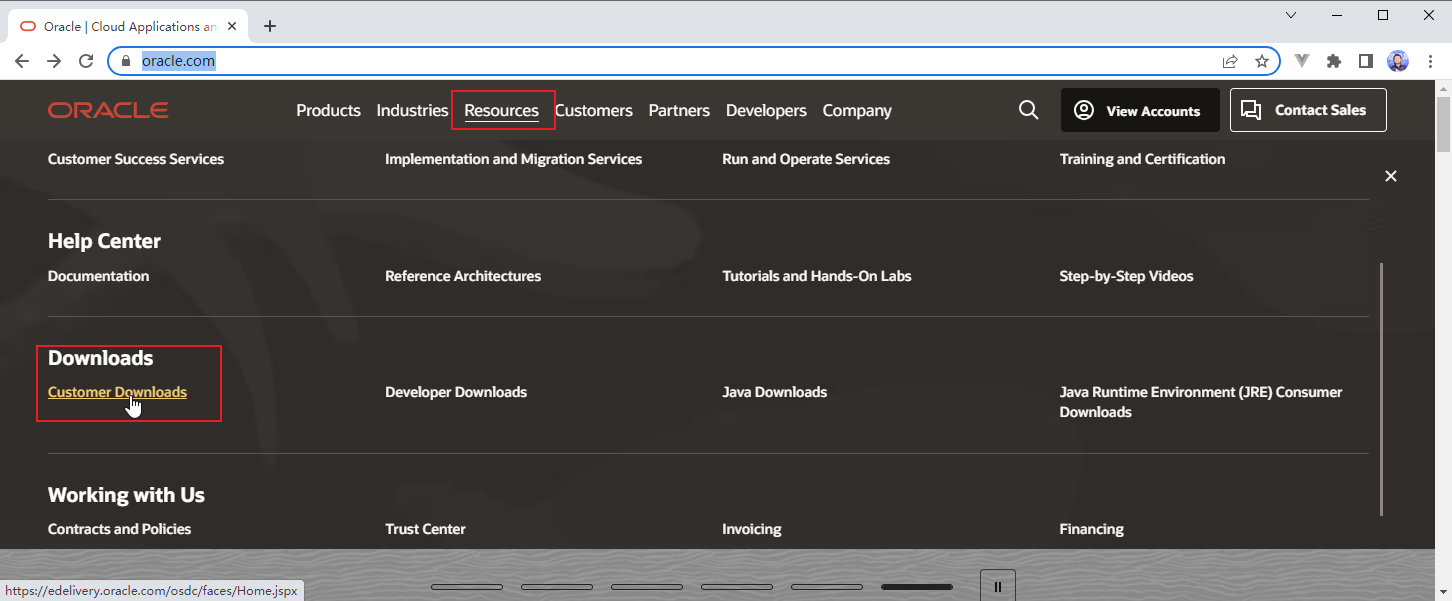Select the third carousel slide indicator
This screenshot has height=601, width=1452.
pos(646,587)
